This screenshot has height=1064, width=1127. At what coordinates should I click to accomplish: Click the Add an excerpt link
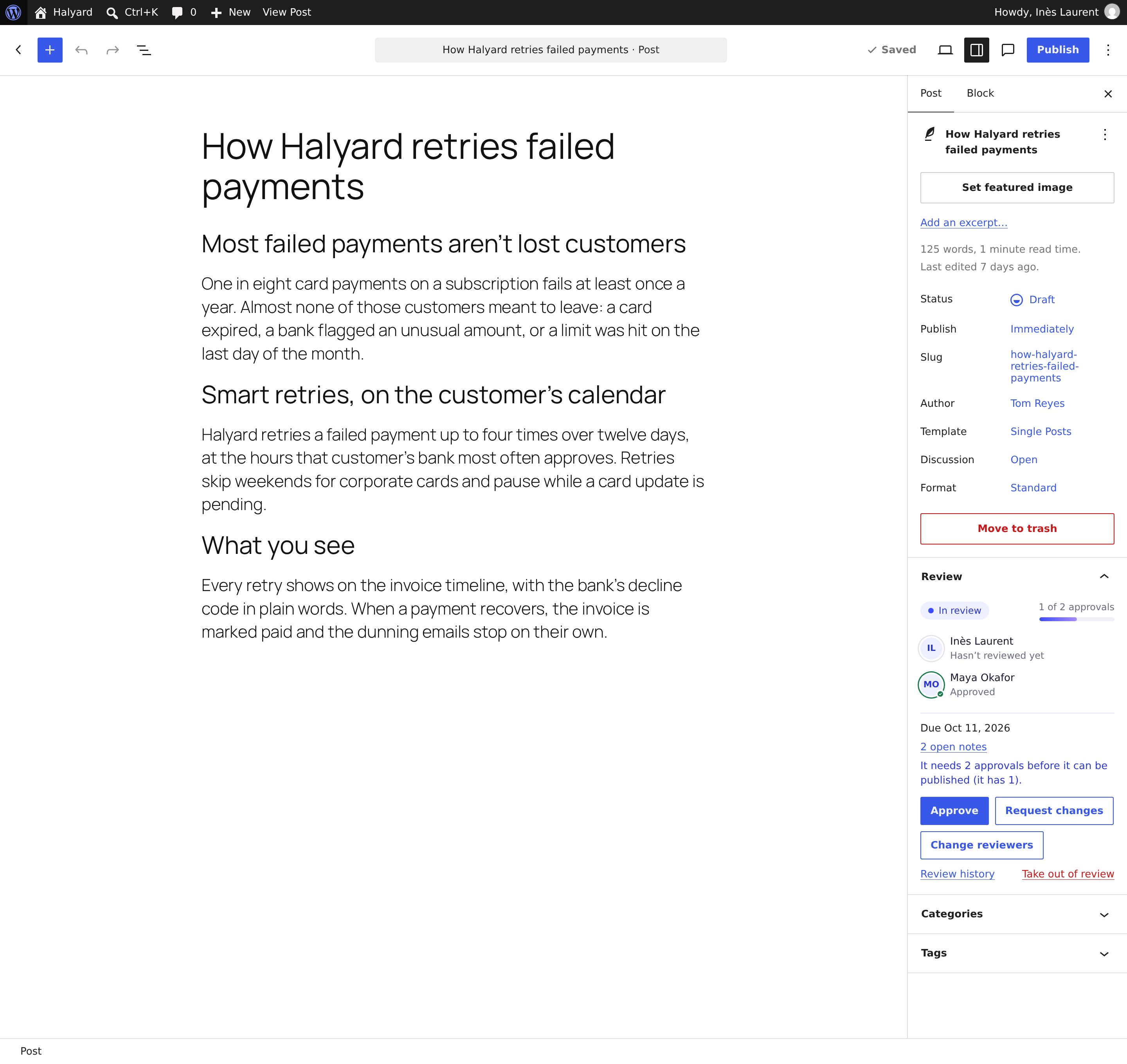click(963, 222)
